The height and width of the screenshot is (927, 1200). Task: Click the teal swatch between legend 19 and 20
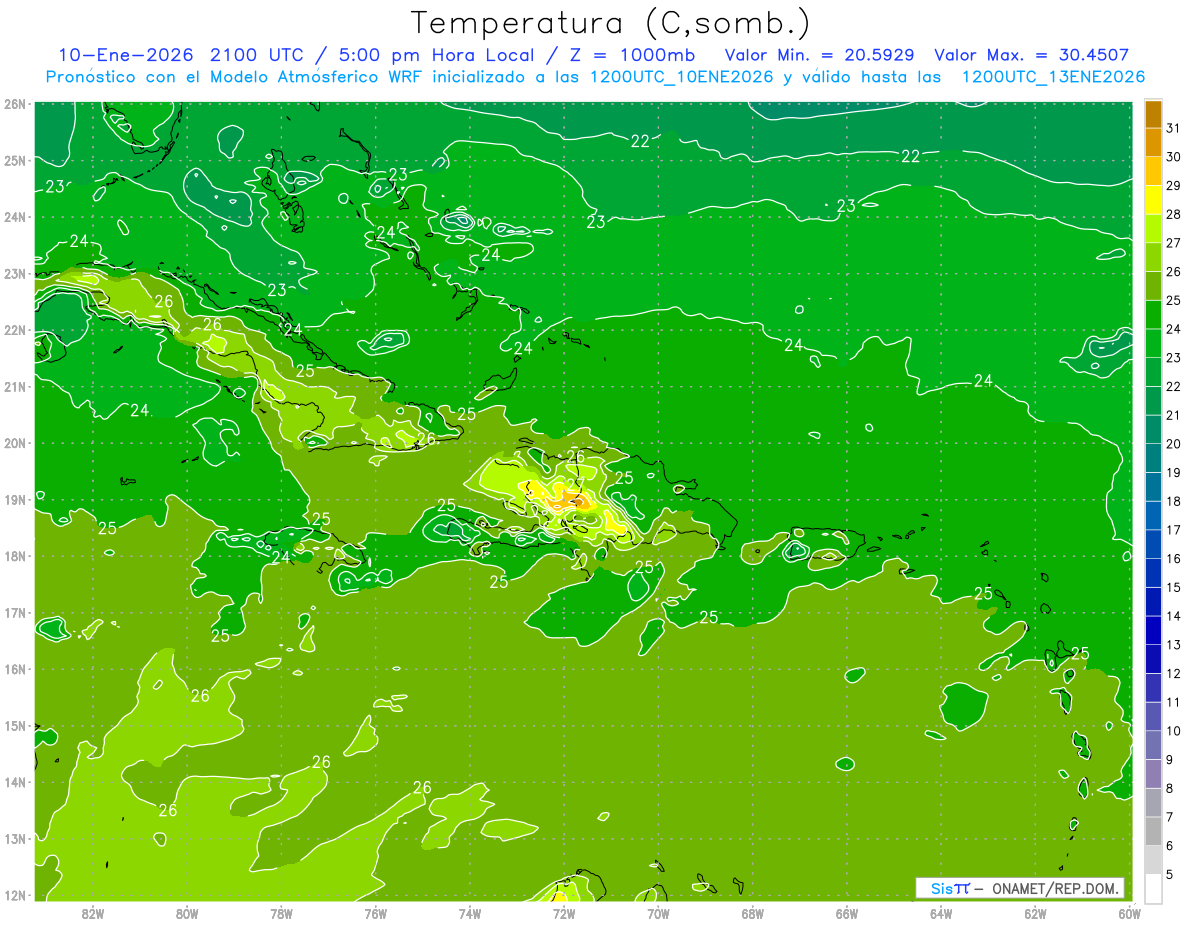1153,459
